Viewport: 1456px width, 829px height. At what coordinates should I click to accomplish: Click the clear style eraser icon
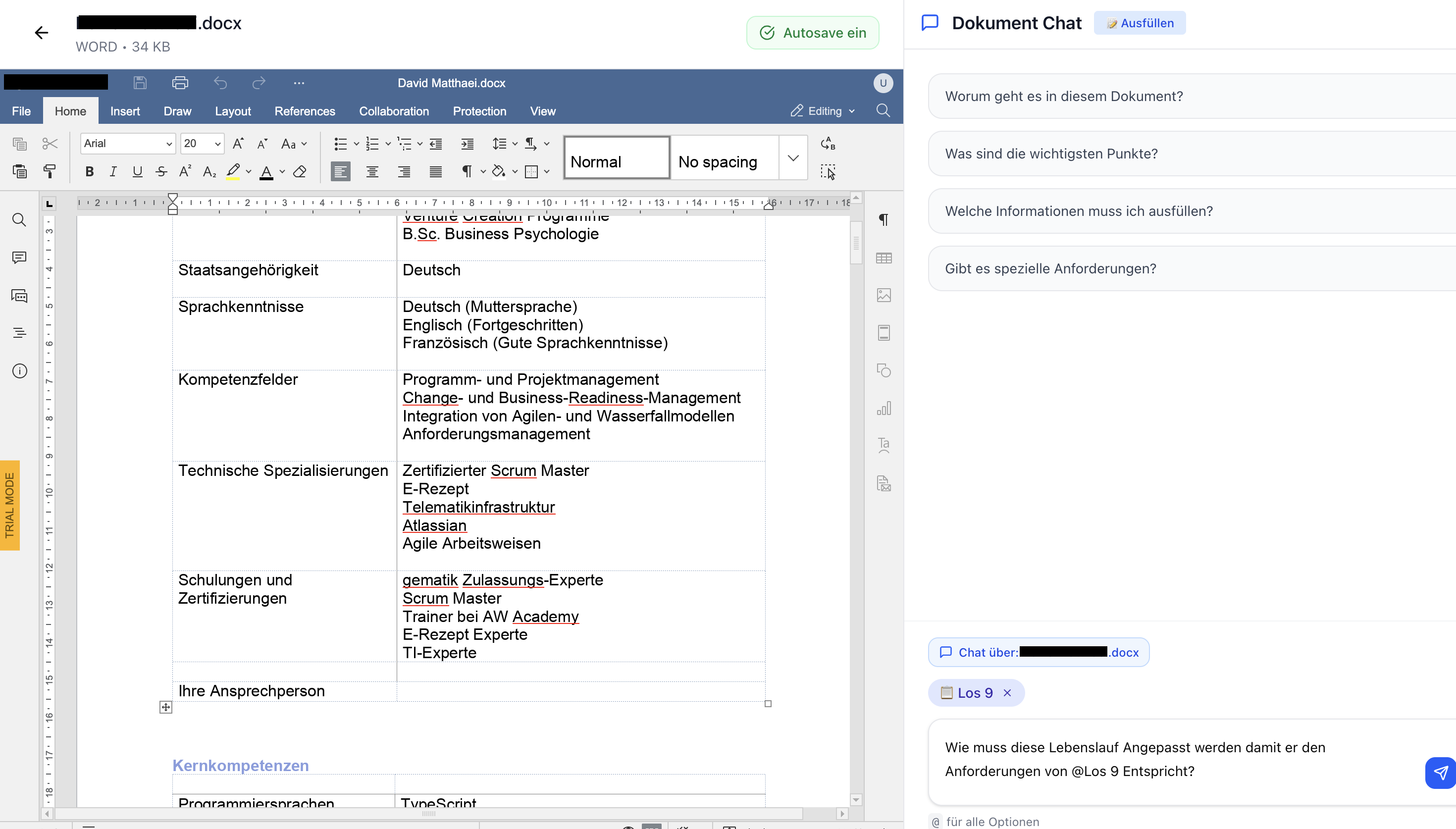click(300, 171)
